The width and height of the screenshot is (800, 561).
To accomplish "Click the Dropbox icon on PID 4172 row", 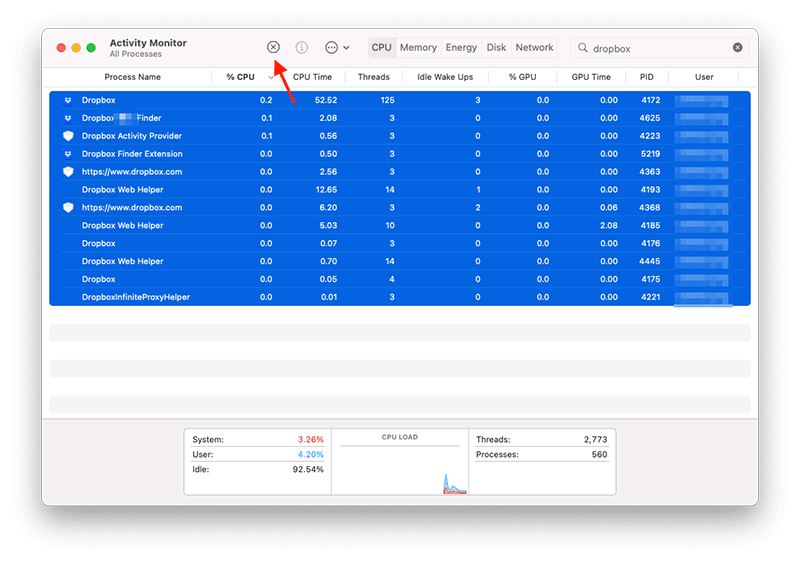I will pos(68,100).
